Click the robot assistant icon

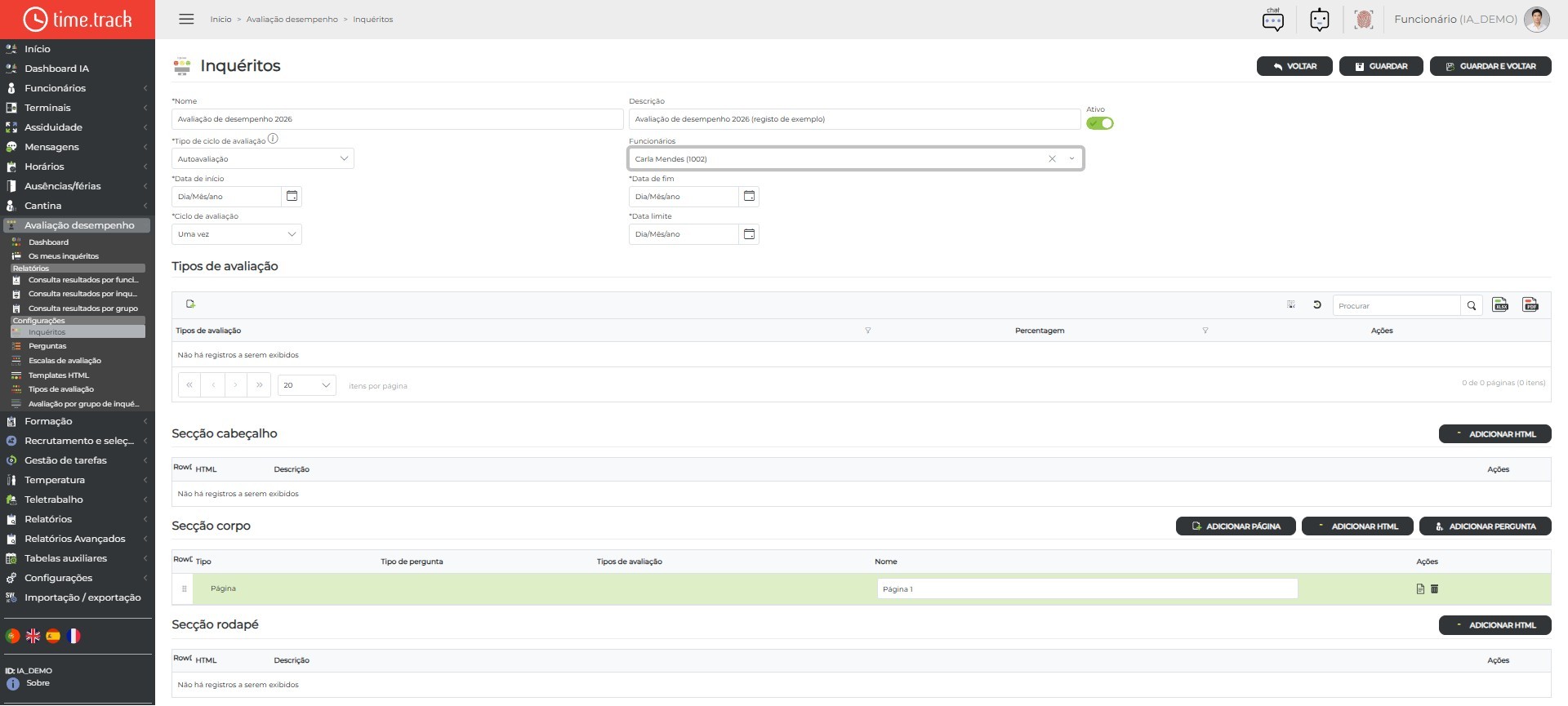(1319, 19)
